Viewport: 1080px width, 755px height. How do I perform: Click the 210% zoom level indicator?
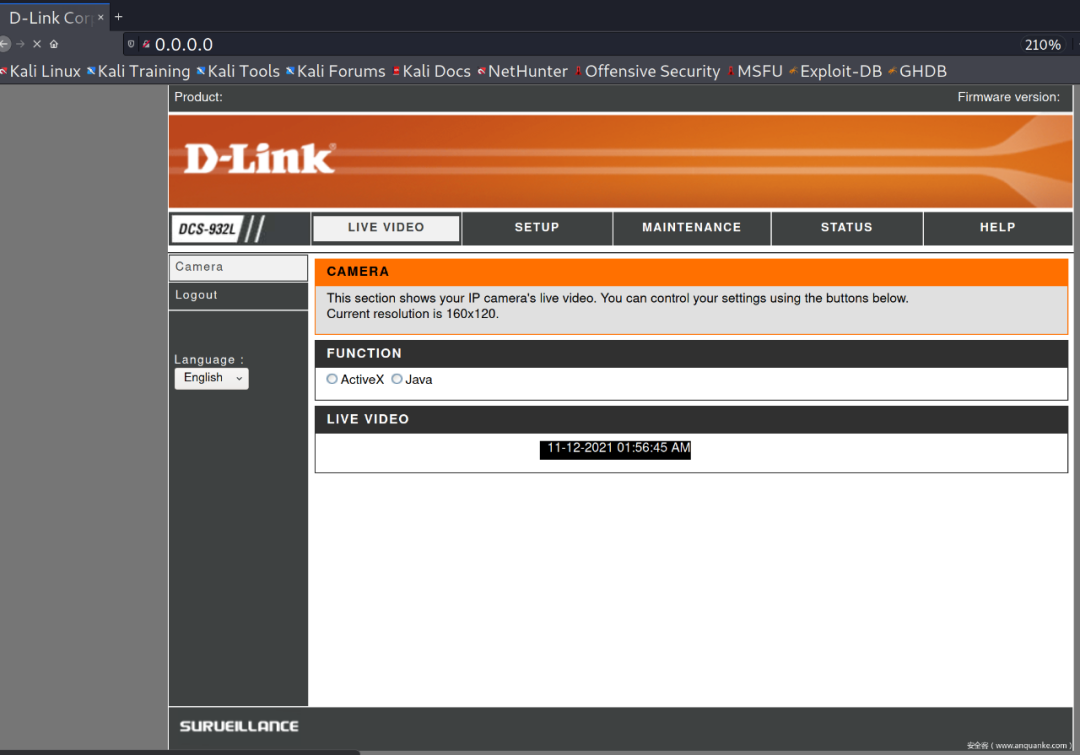coord(1042,45)
